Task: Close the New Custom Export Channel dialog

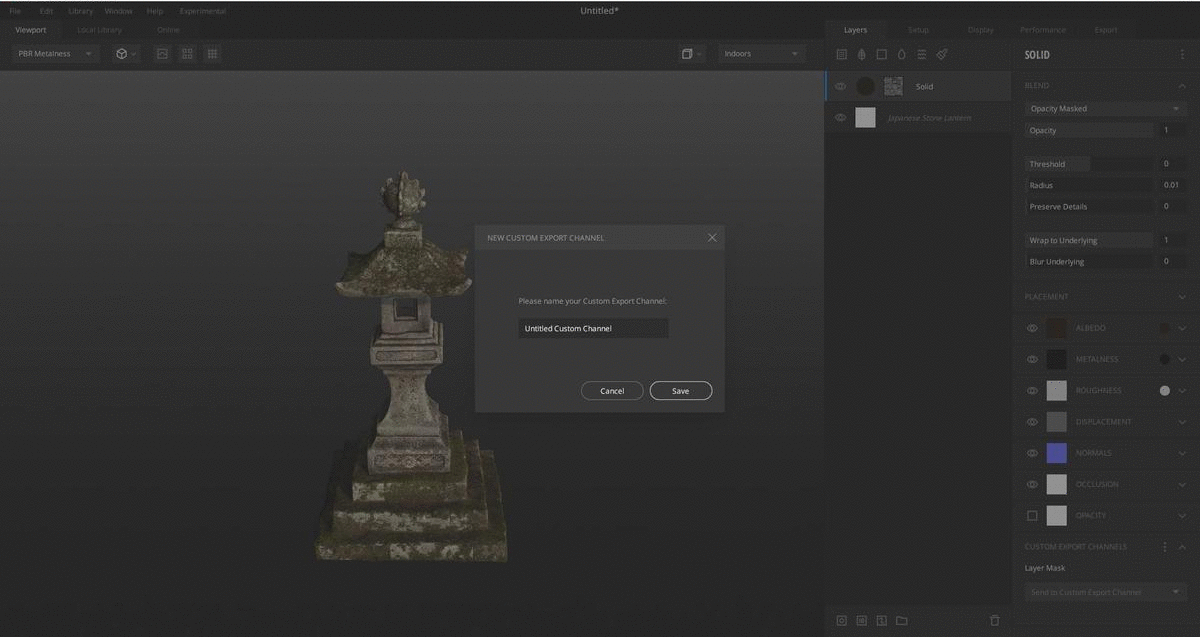Action: pos(712,238)
